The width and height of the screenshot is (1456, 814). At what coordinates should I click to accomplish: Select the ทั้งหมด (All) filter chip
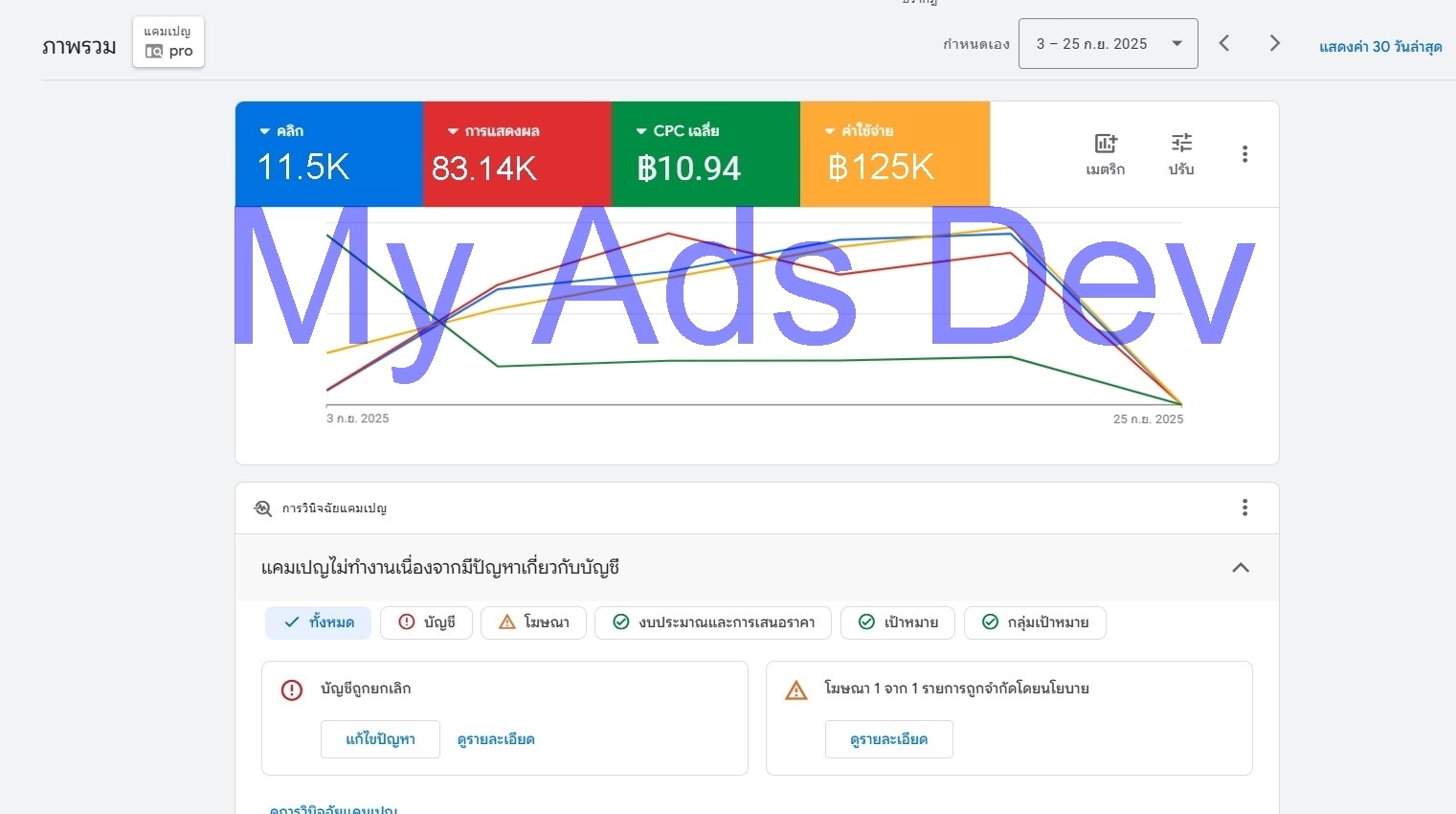pyautogui.click(x=319, y=622)
